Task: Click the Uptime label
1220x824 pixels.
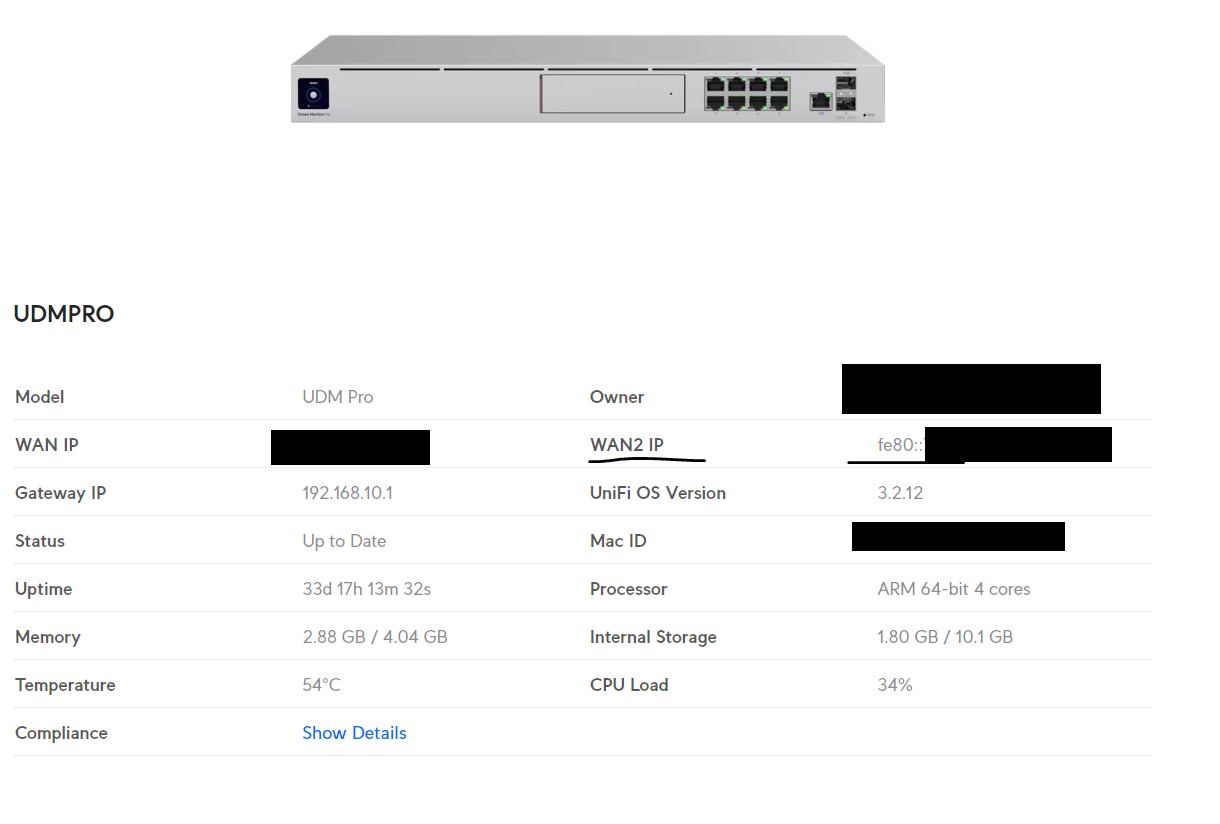Action: click(44, 589)
